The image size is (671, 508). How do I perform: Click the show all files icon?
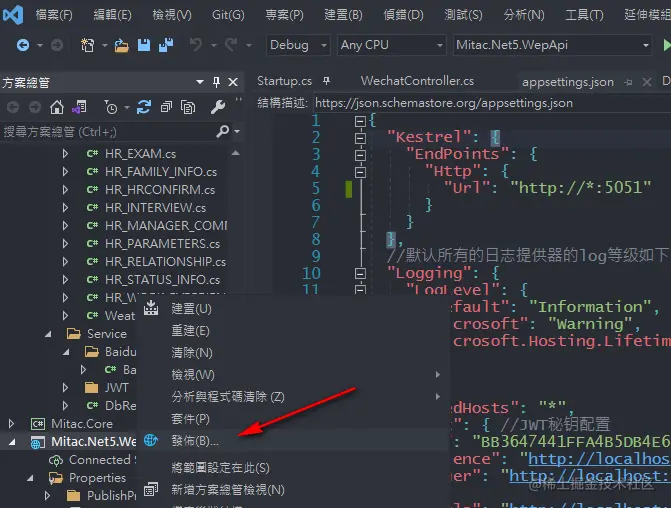(x=188, y=107)
